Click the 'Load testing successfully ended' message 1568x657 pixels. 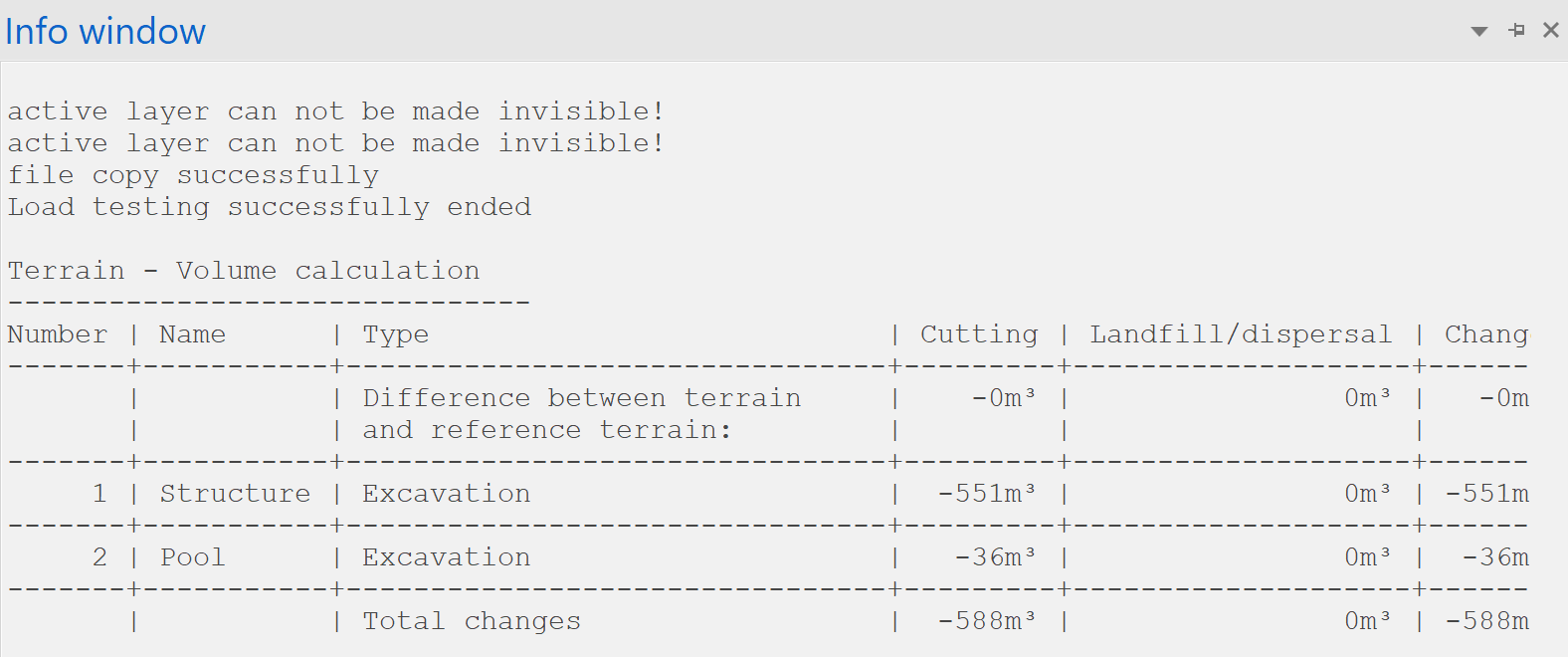pos(269,206)
